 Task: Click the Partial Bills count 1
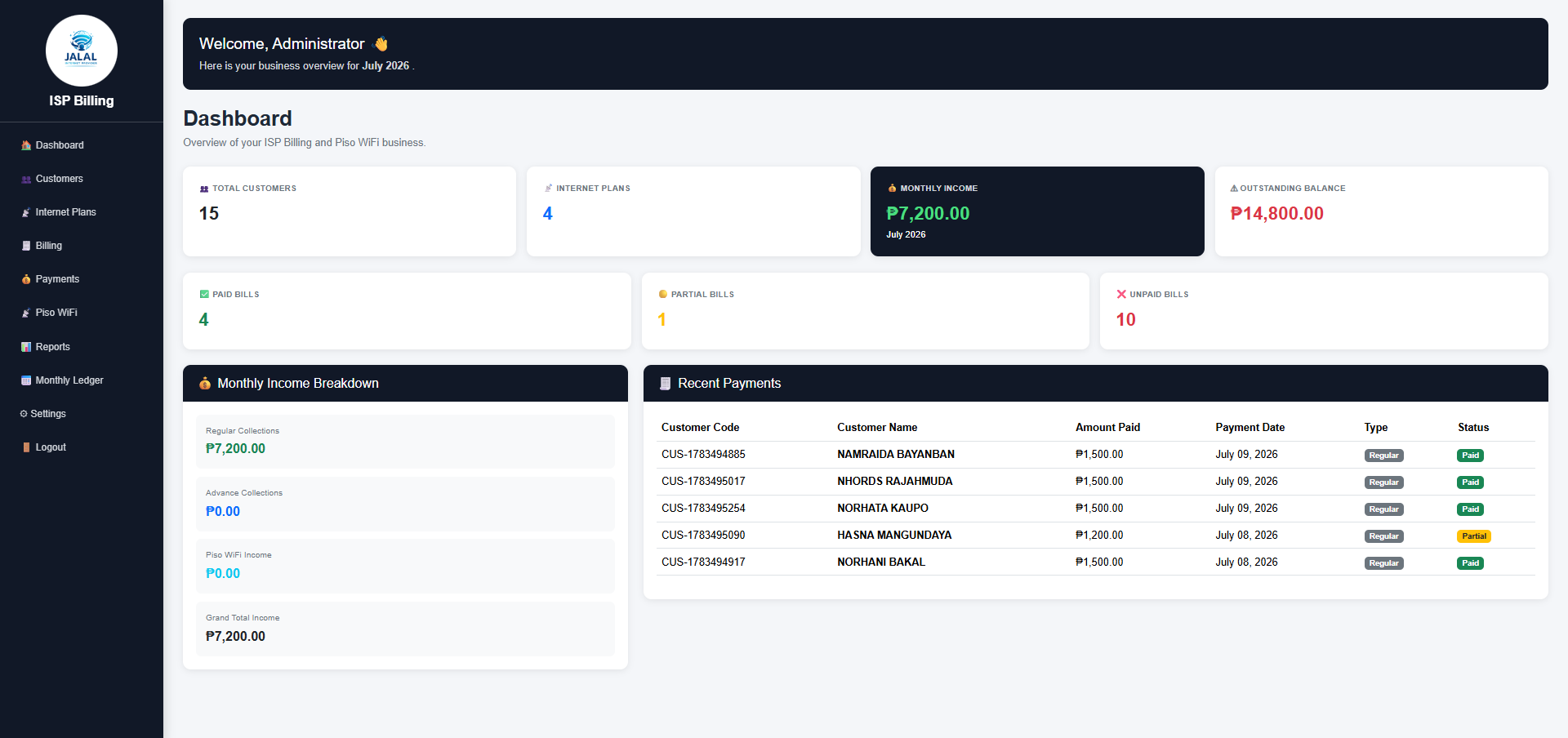(x=662, y=320)
